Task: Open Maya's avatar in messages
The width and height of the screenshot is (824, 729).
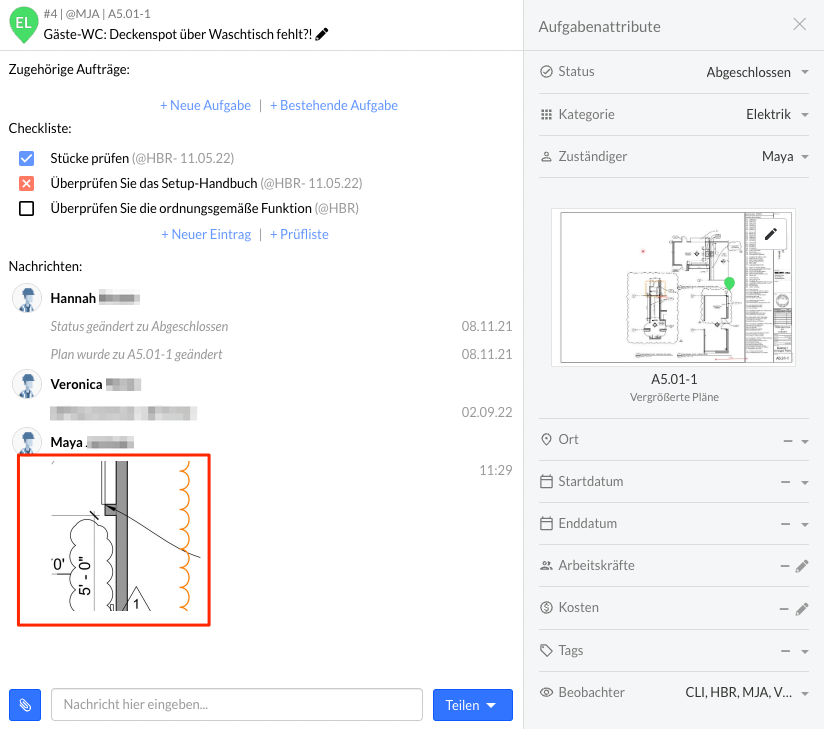Action: click(x=27, y=440)
